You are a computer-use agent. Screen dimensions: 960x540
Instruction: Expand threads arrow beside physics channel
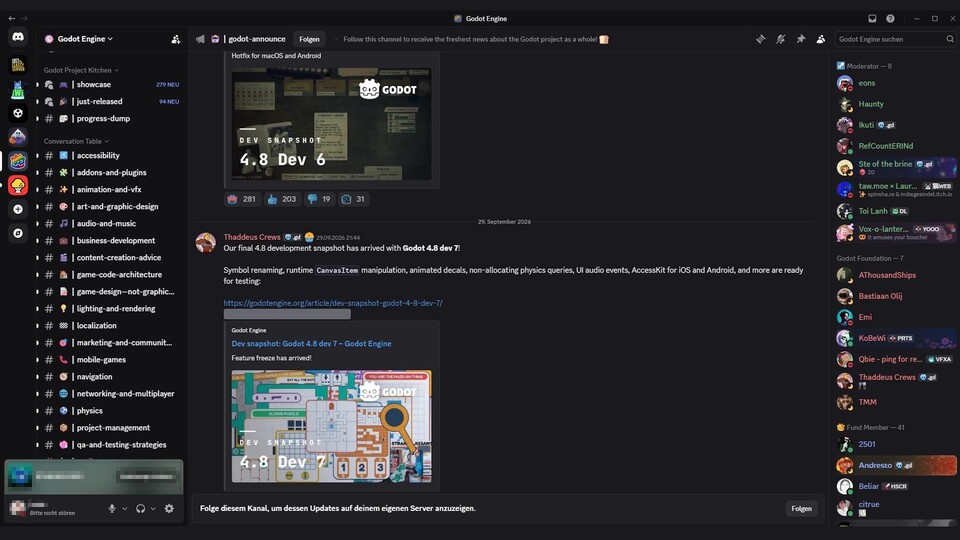click(37, 411)
